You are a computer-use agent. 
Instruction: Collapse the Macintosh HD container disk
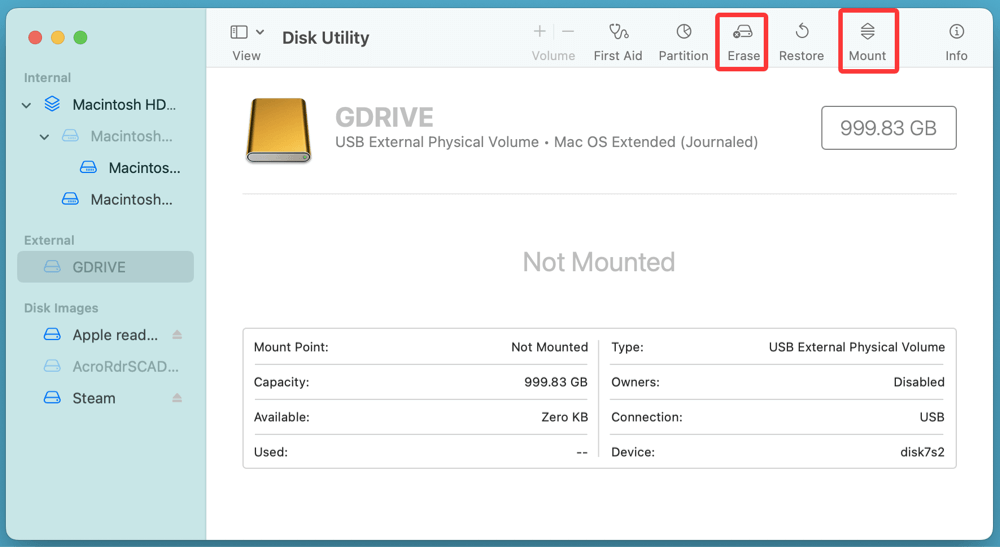26,105
